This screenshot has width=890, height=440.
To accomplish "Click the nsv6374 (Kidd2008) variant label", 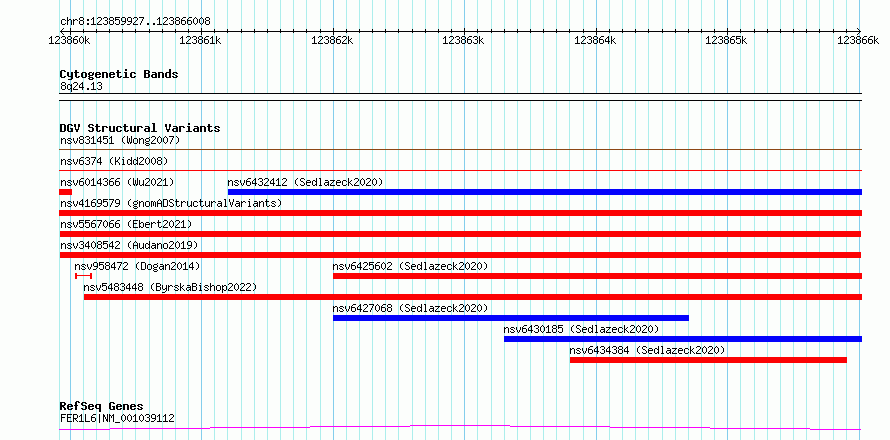I will (114, 161).
